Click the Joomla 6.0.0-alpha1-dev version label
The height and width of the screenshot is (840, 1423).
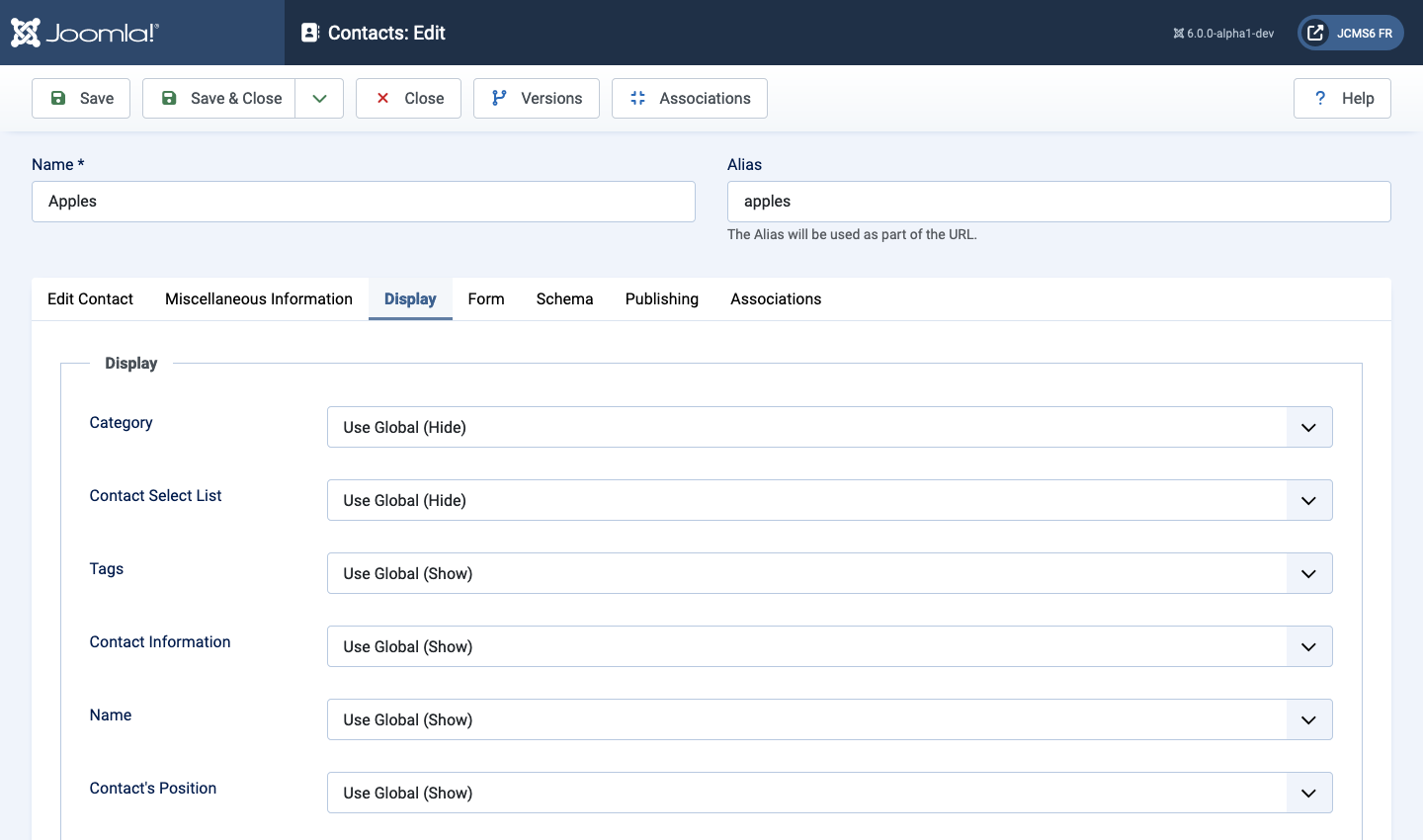point(1223,34)
